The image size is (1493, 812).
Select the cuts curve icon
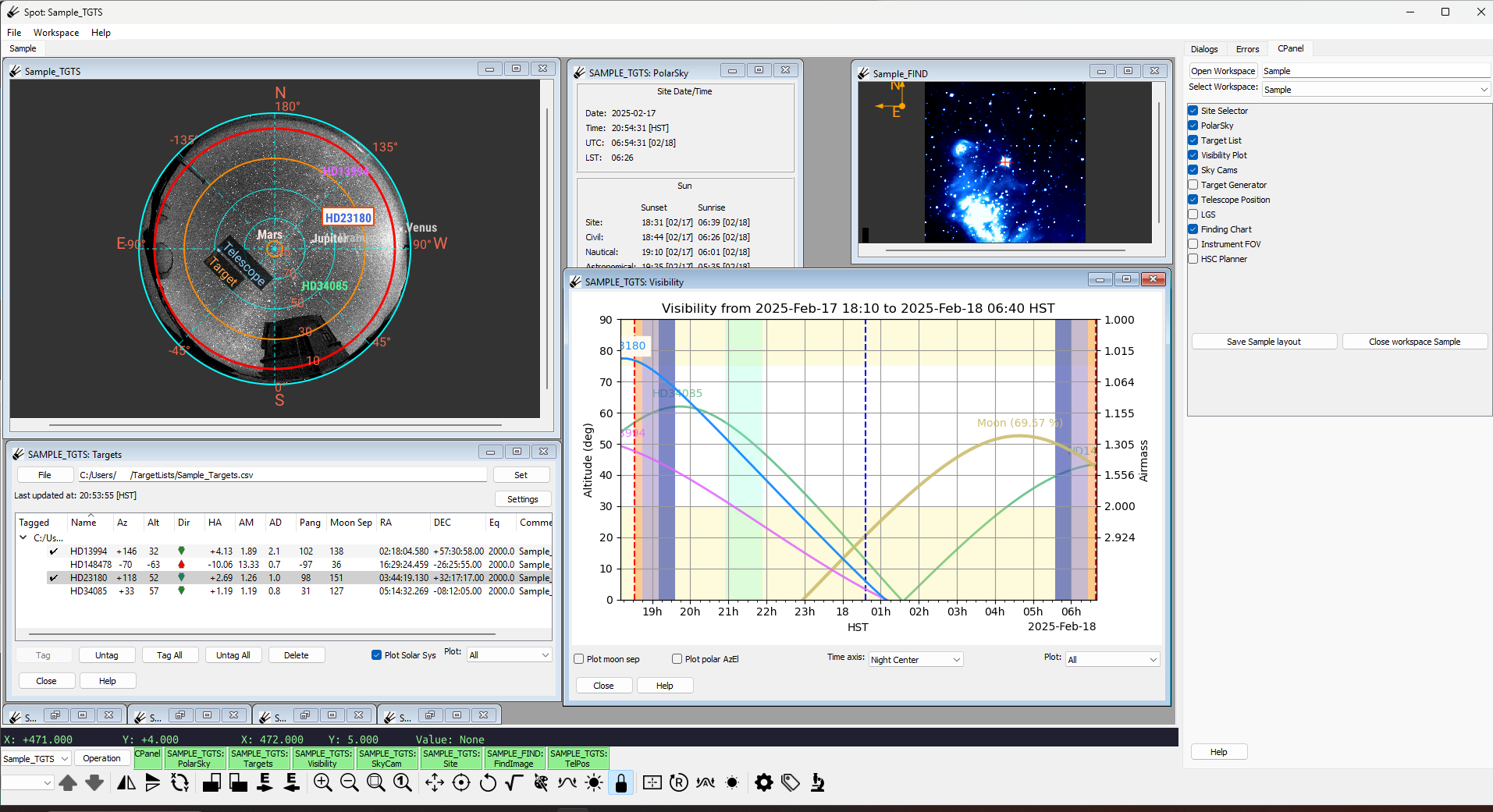click(x=567, y=782)
